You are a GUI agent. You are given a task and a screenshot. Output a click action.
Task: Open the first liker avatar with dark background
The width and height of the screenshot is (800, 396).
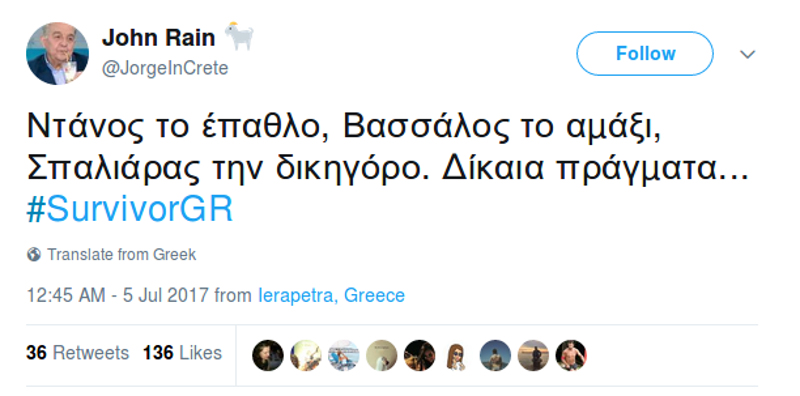[x=268, y=355]
